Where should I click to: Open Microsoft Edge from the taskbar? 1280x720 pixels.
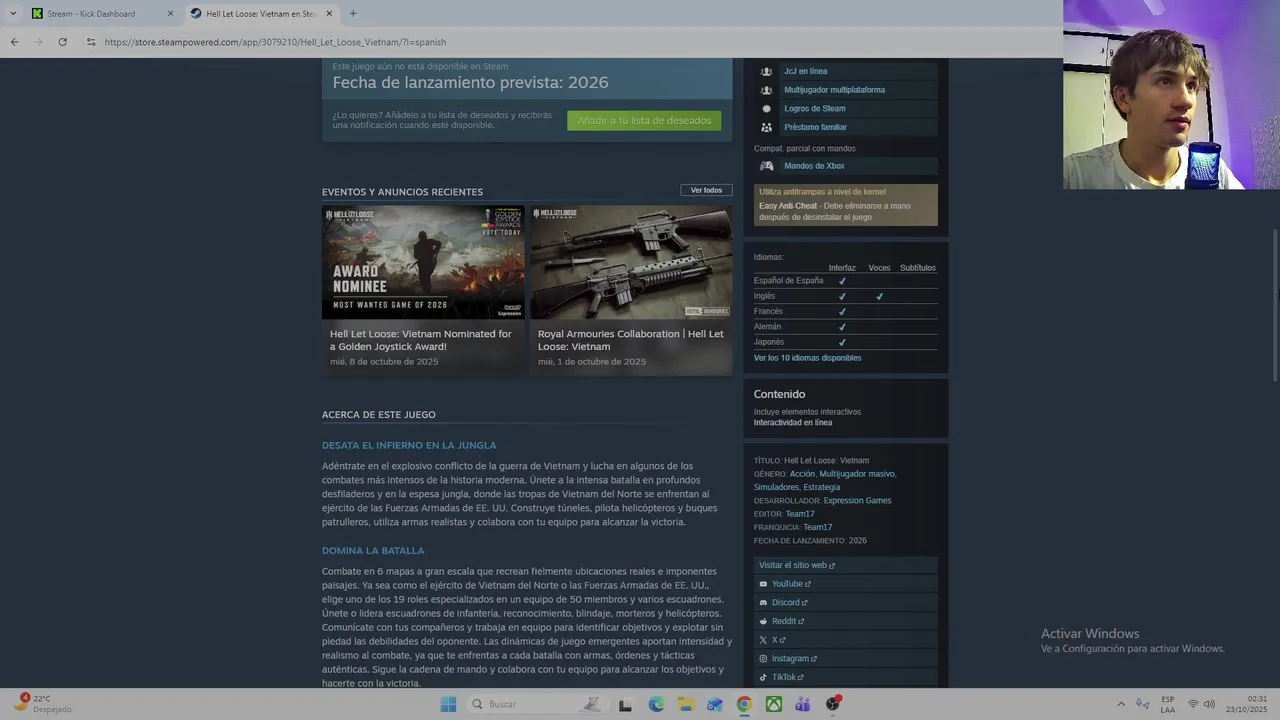point(656,704)
